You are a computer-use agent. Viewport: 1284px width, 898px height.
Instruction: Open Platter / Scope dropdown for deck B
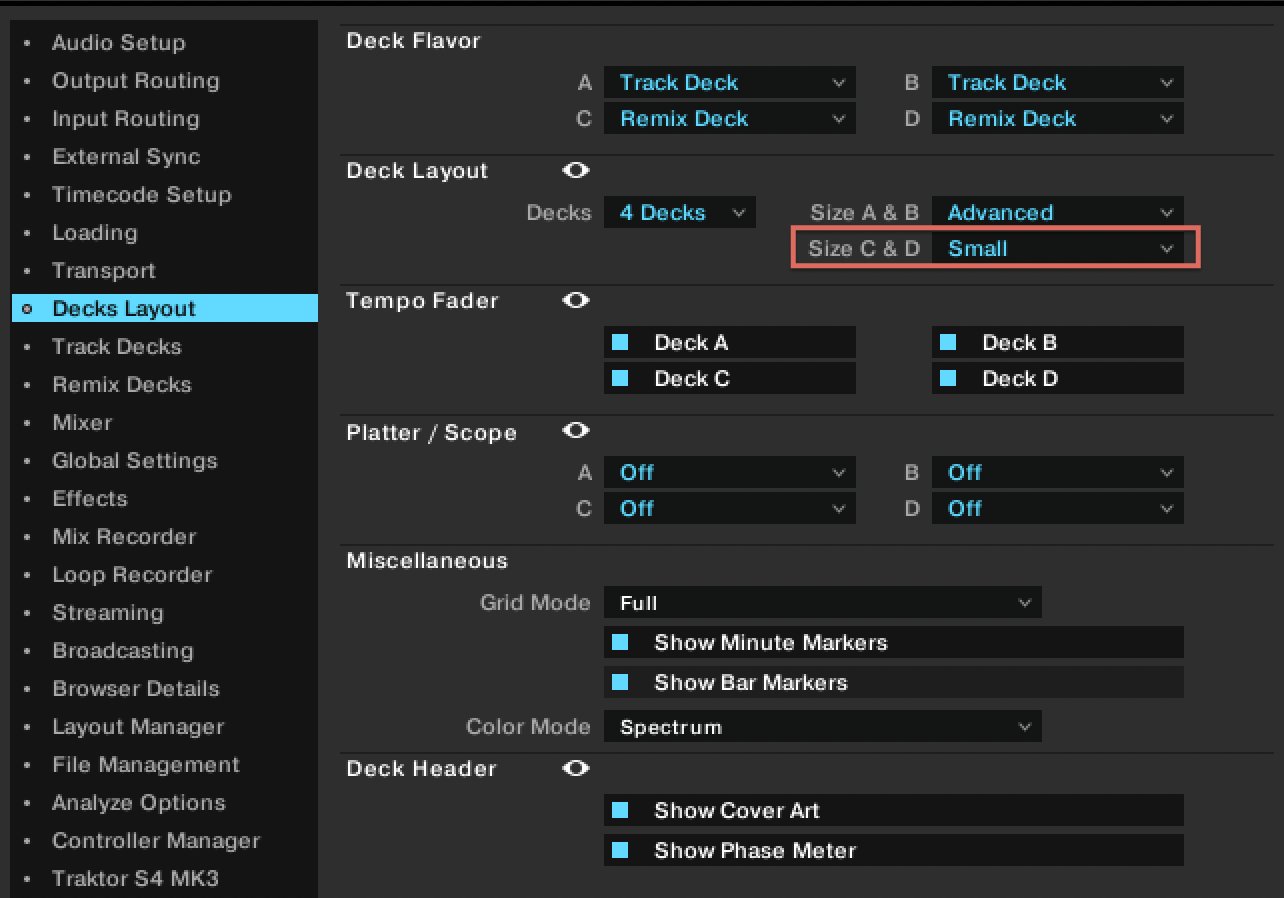[x=1057, y=473]
